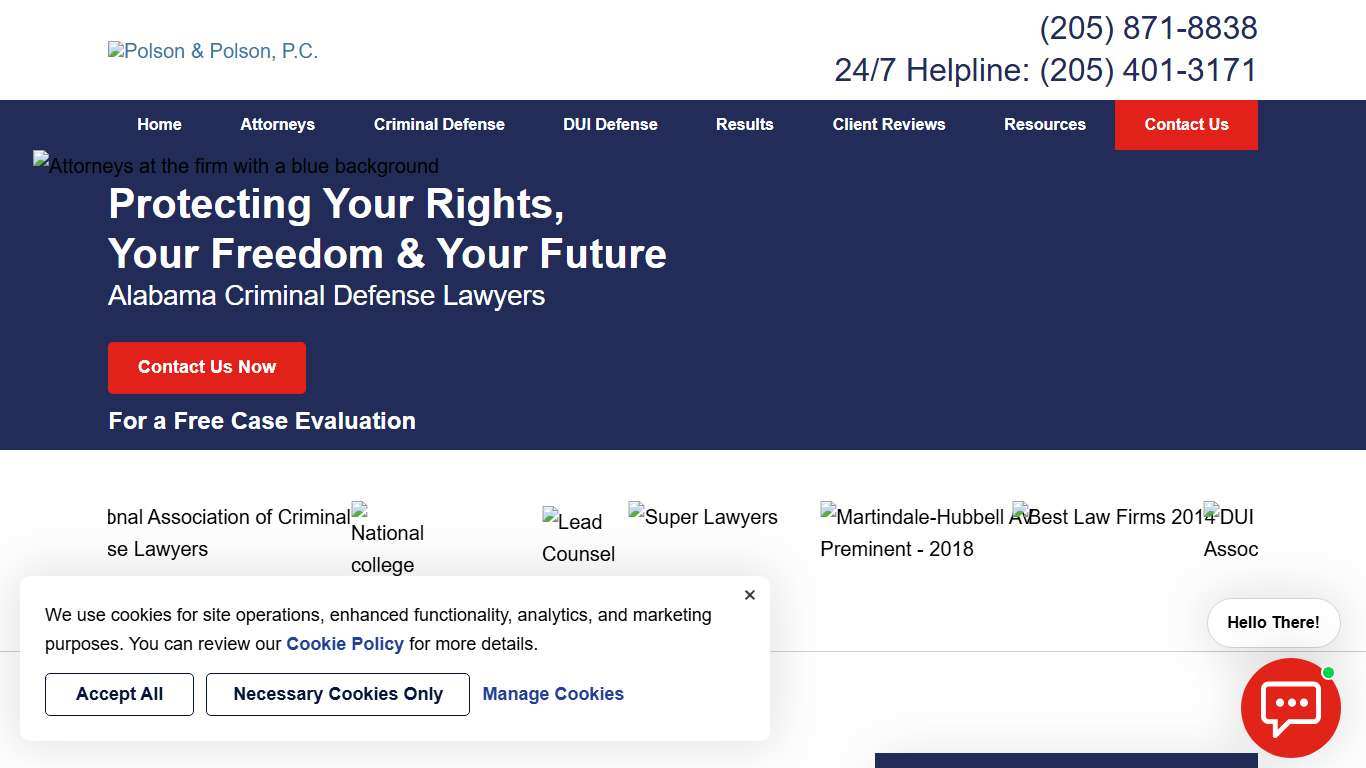This screenshot has width=1366, height=768.
Task: Open the Manage Cookies link
Action: (x=553, y=694)
